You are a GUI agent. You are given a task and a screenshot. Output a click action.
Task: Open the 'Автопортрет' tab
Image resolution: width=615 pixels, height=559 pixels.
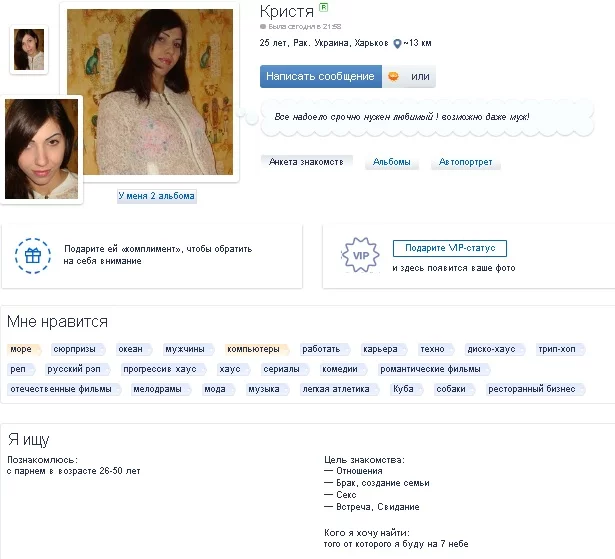[x=466, y=162]
